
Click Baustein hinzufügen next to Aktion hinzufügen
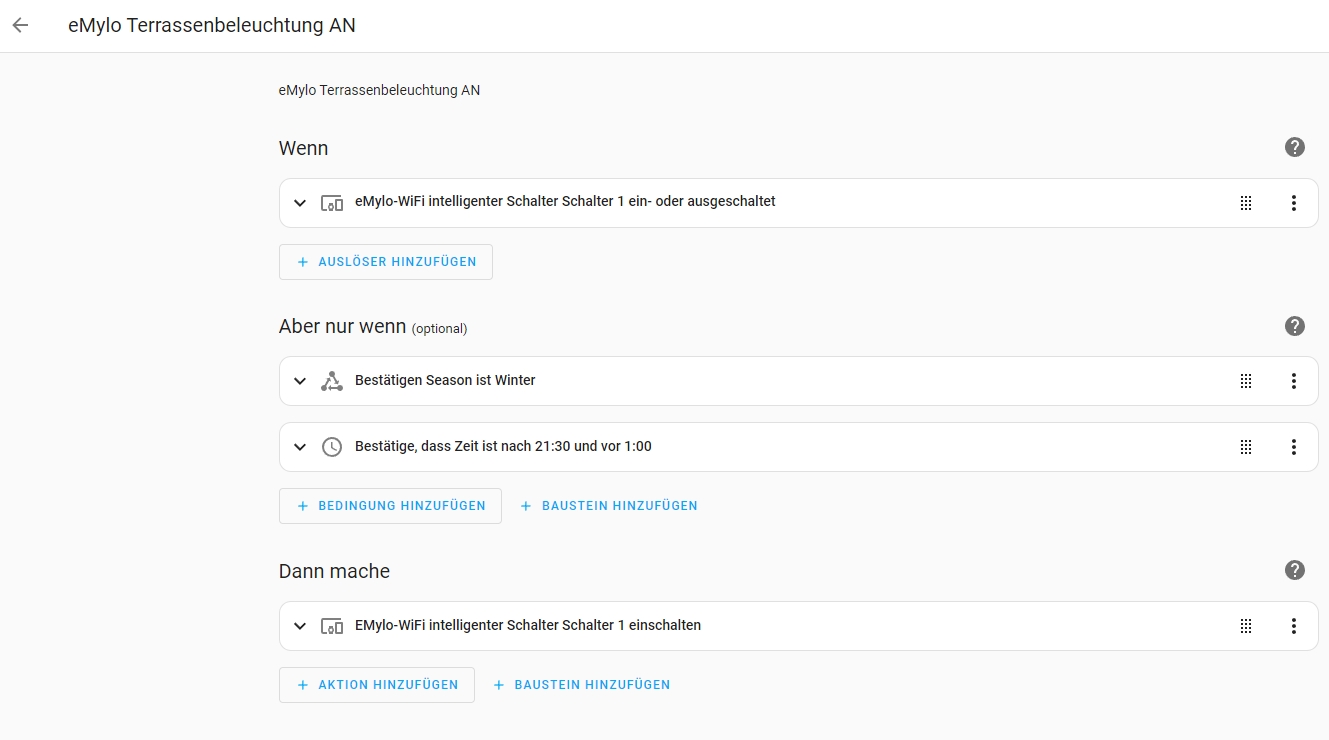[x=582, y=685]
